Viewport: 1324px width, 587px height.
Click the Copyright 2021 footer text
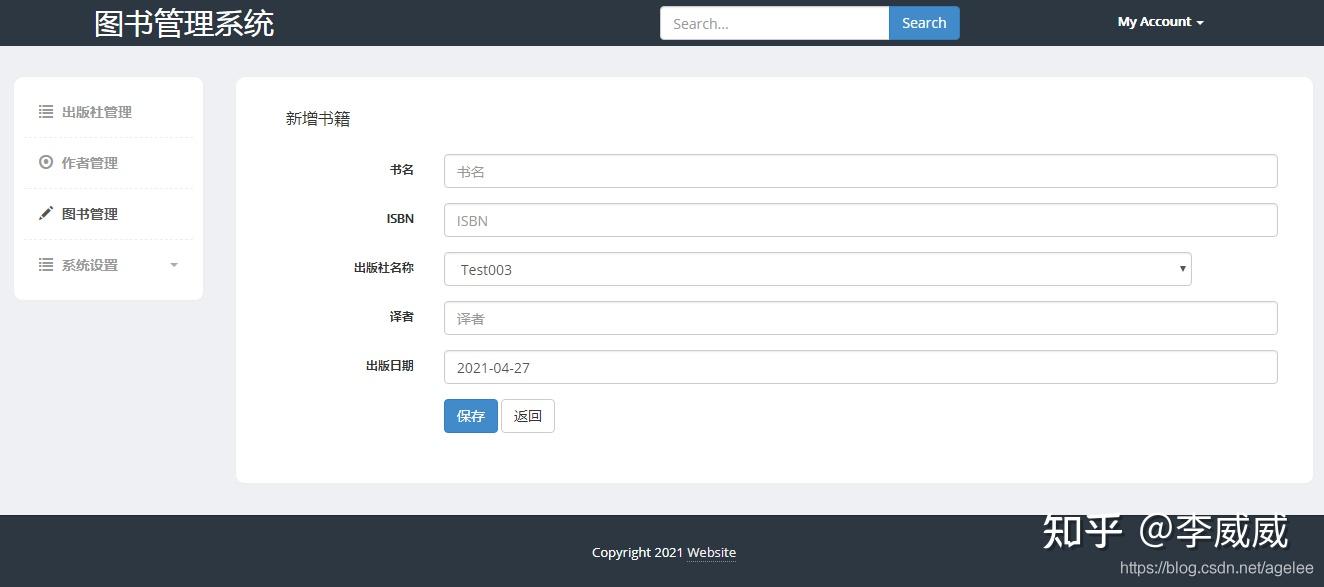click(x=637, y=552)
